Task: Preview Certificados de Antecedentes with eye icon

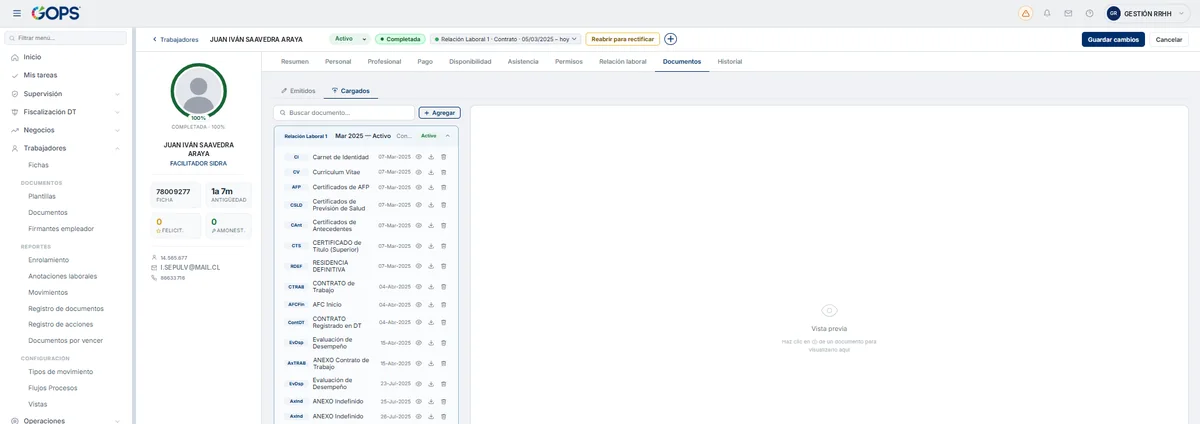Action: point(419,225)
